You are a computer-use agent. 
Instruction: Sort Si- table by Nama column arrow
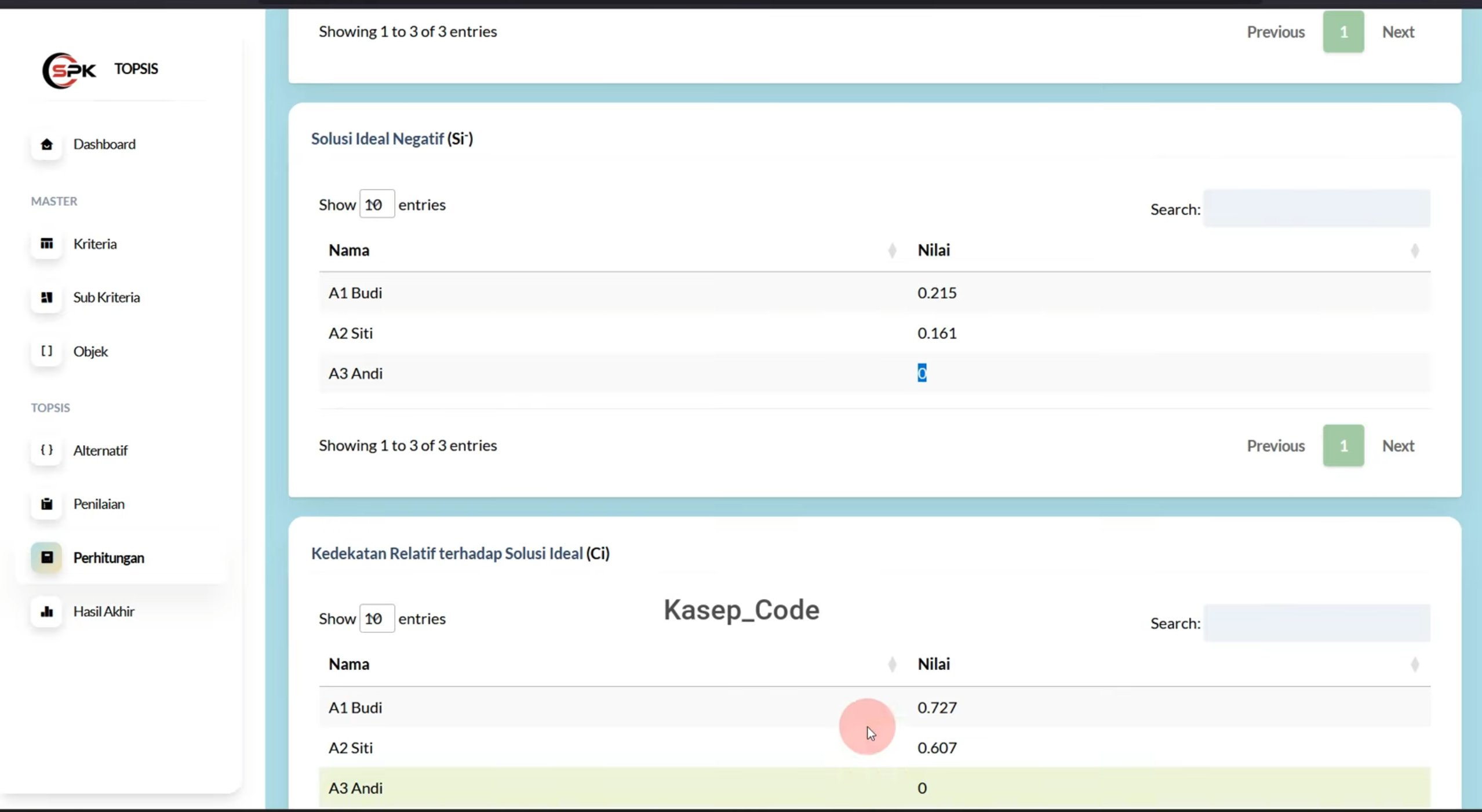(x=892, y=250)
